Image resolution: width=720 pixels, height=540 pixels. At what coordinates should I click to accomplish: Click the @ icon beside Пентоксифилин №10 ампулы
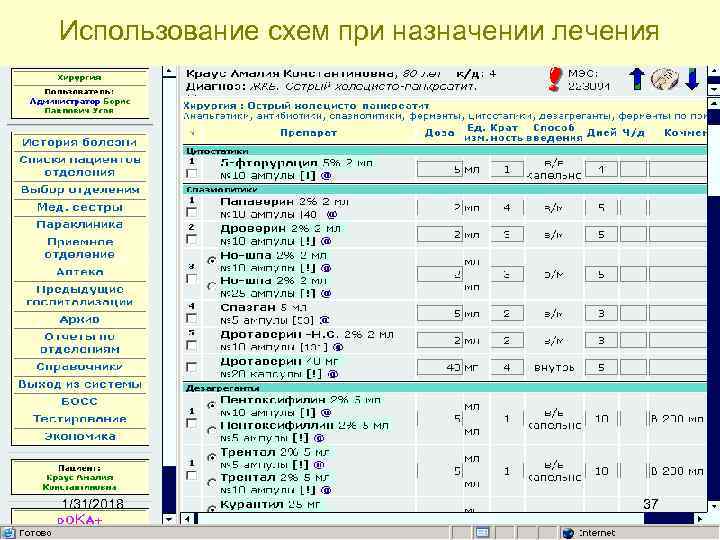(326, 413)
